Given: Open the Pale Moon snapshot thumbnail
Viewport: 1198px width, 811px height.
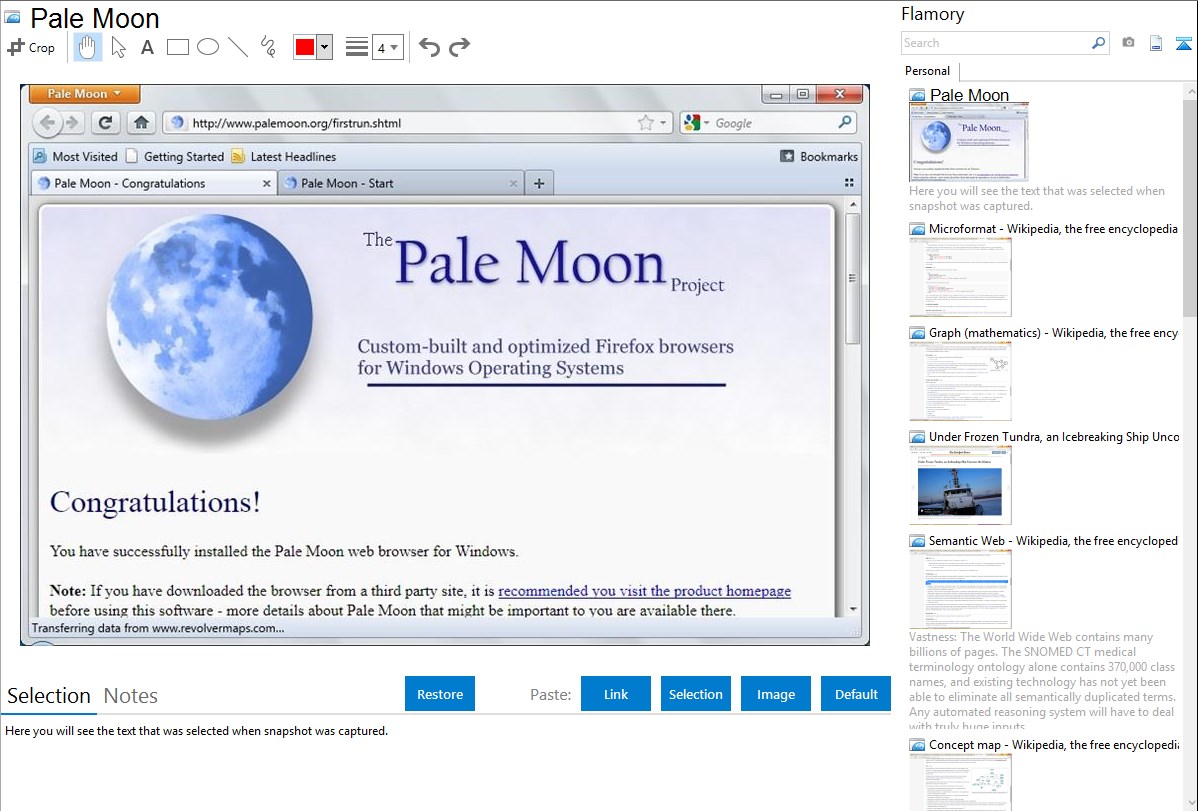Looking at the screenshot, I should pyautogui.click(x=969, y=142).
